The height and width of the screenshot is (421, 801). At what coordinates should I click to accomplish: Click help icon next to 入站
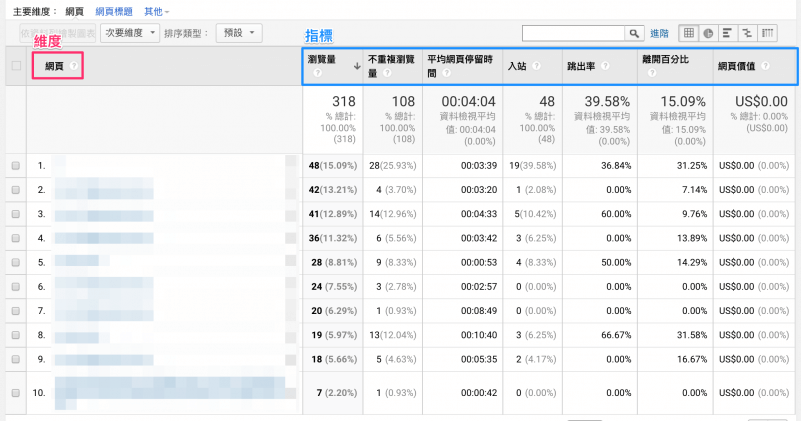pyautogui.click(x=536, y=66)
